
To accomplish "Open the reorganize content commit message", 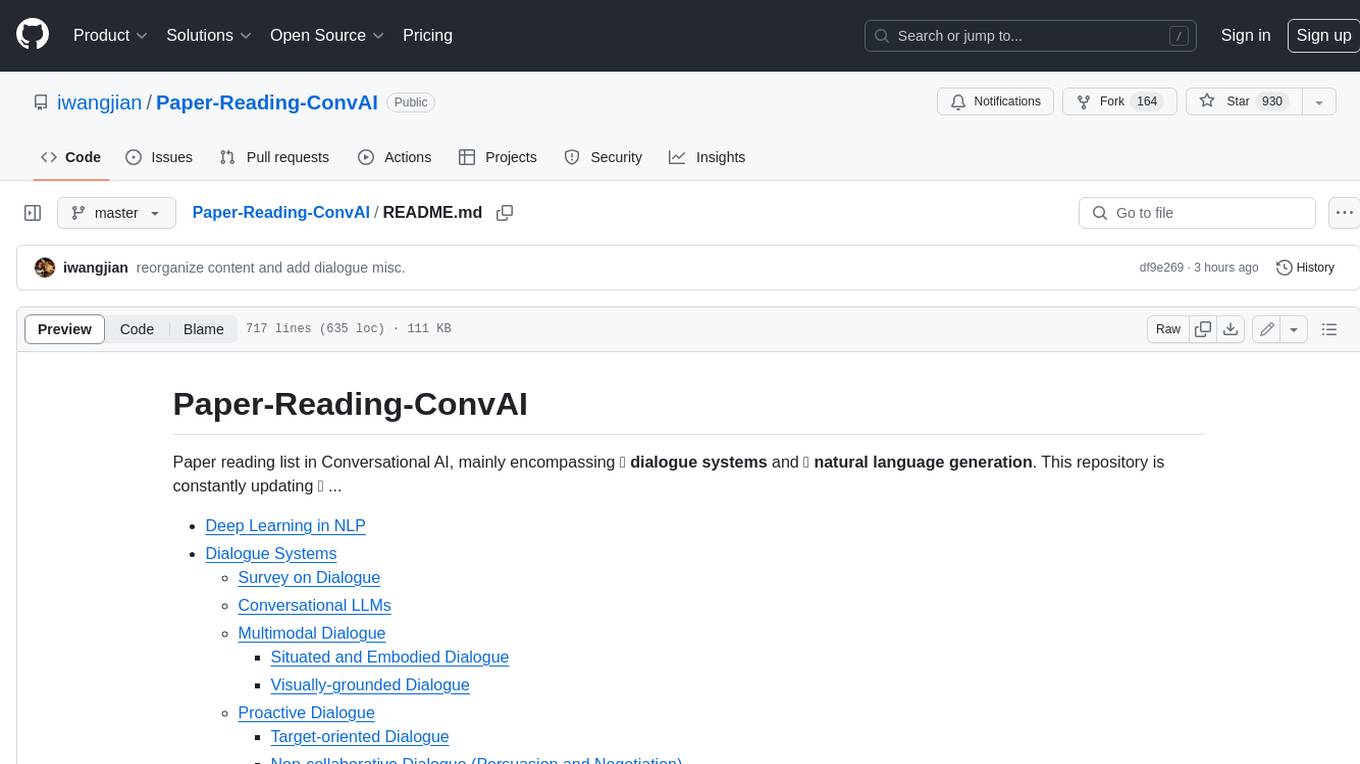I will (x=271, y=268).
